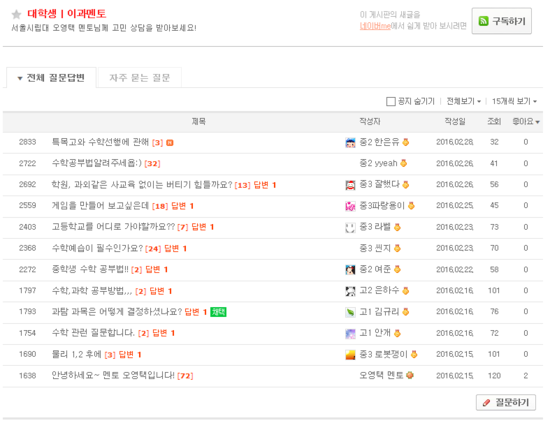Open post 안녕하세요~ 멘토 오영택입니다!
This screenshot has height=430, width=550.
click(x=113, y=376)
